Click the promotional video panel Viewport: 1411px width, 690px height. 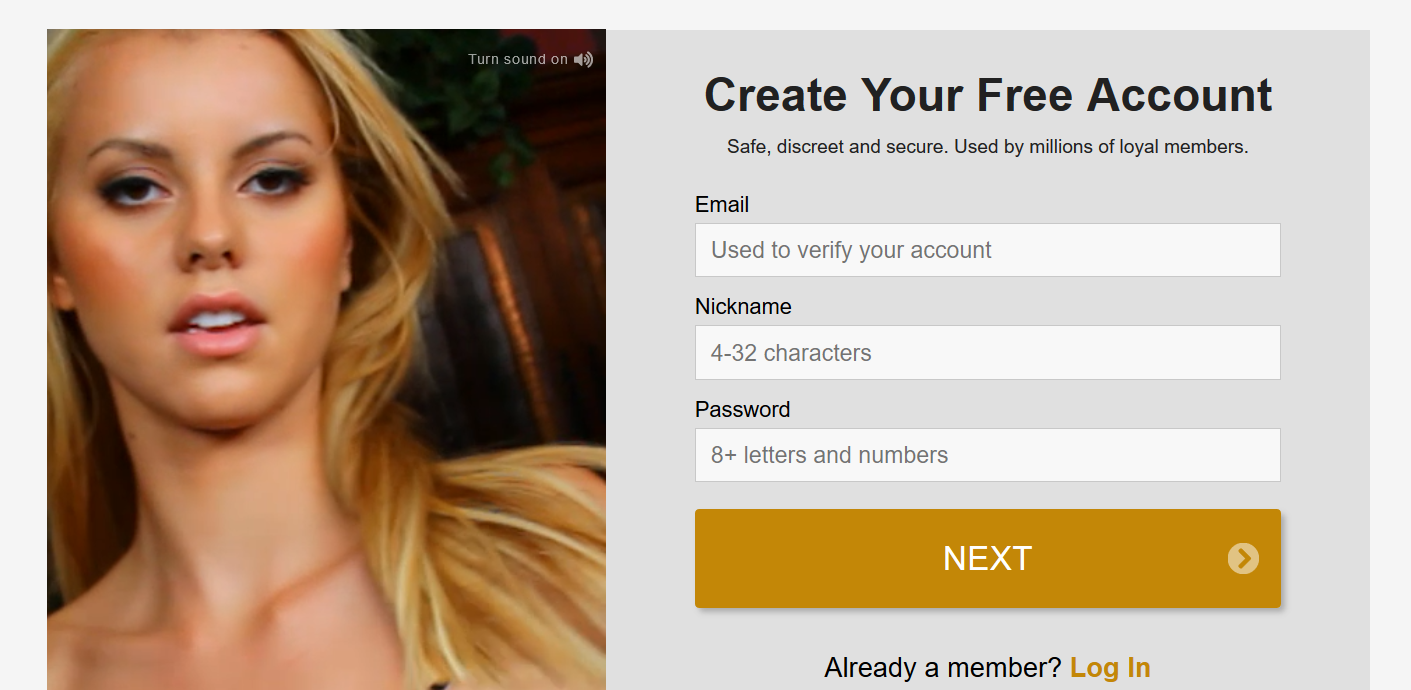pyautogui.click(x=326, y=360)
